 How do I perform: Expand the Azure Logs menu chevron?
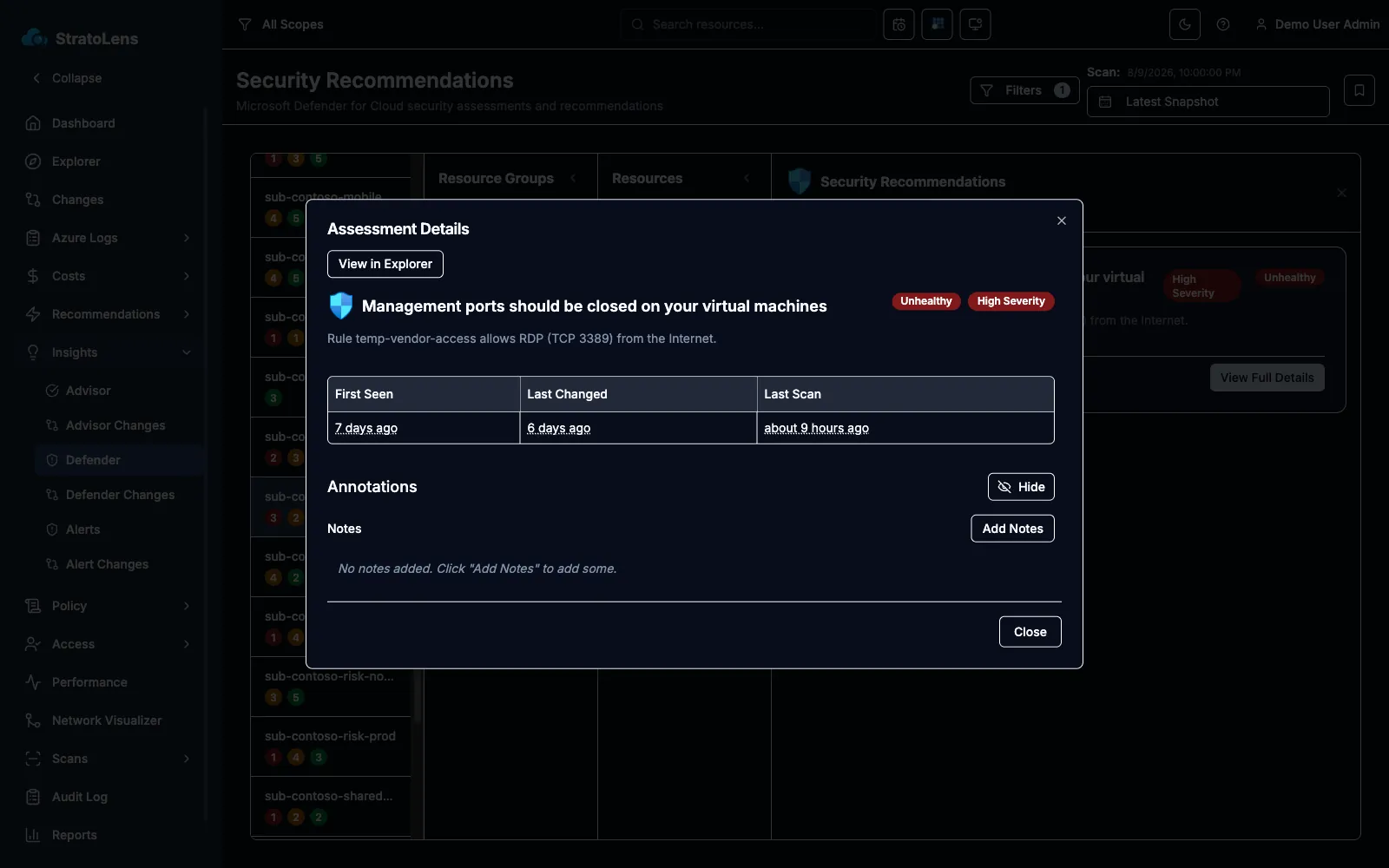pos(186,238)
